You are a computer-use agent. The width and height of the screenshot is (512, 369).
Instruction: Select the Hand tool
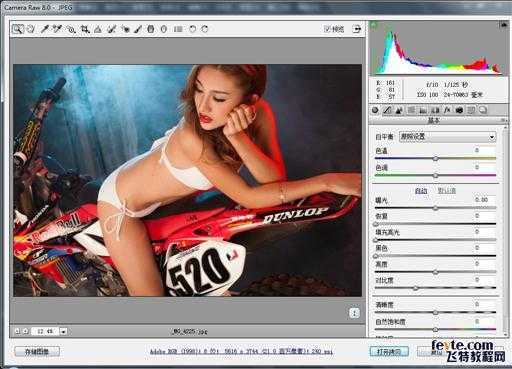pos(31,29)
